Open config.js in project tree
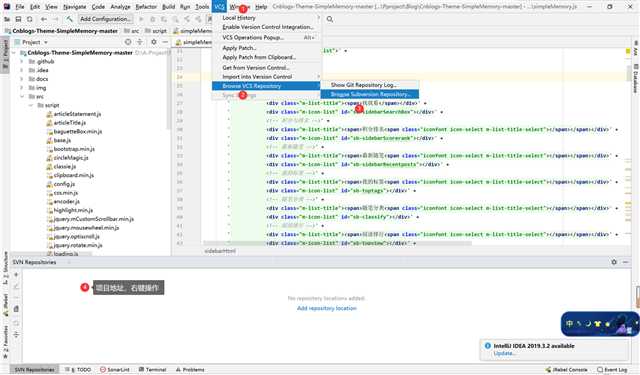 (61, 184)
